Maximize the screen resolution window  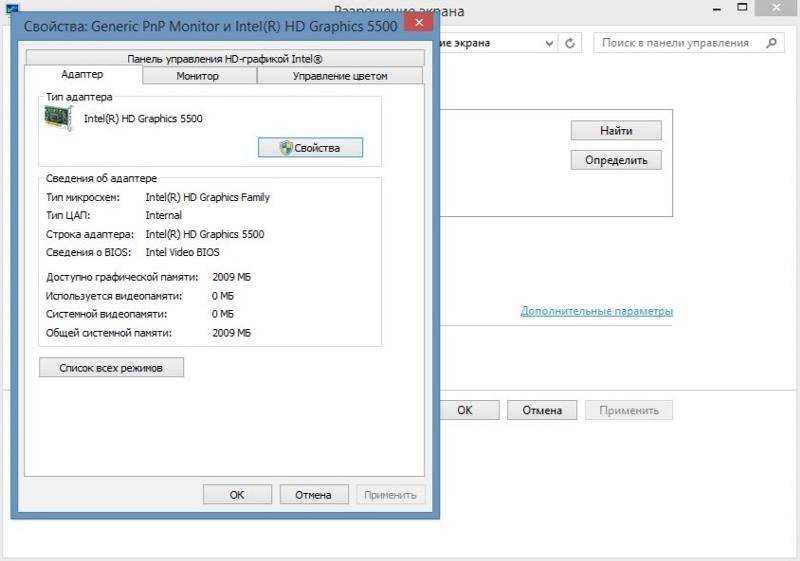[743, 8]
